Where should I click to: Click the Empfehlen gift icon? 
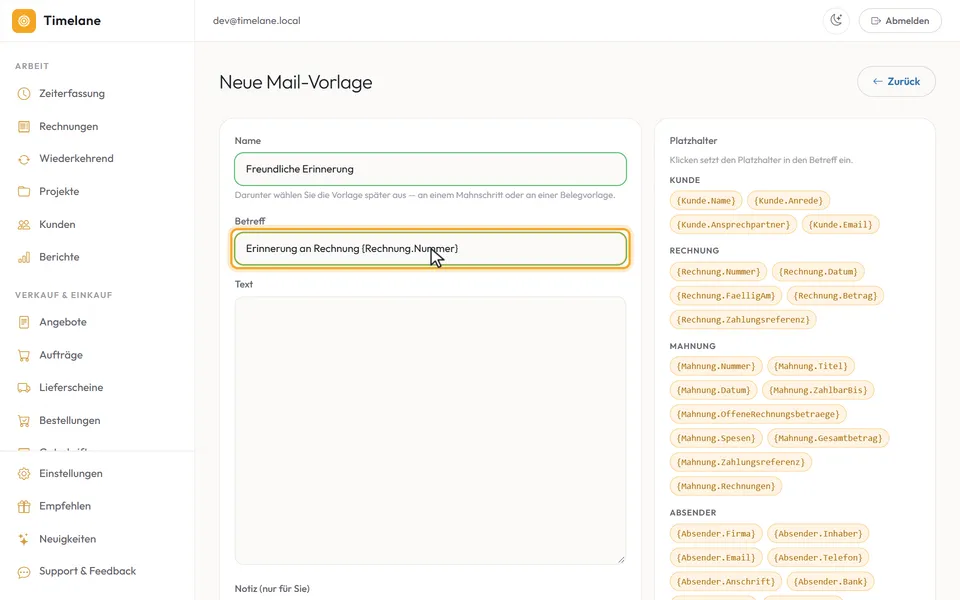tap(24, 506)
